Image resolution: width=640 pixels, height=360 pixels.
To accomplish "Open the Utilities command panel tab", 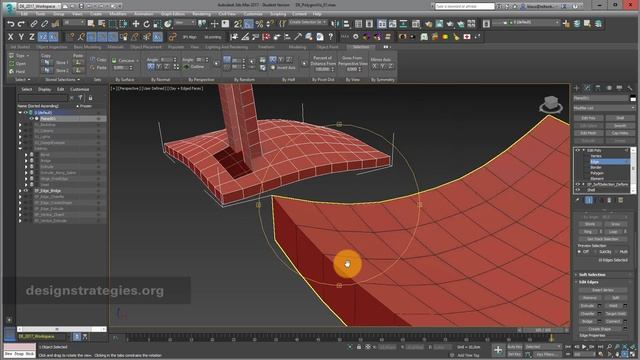I will [x=630, y=88].
